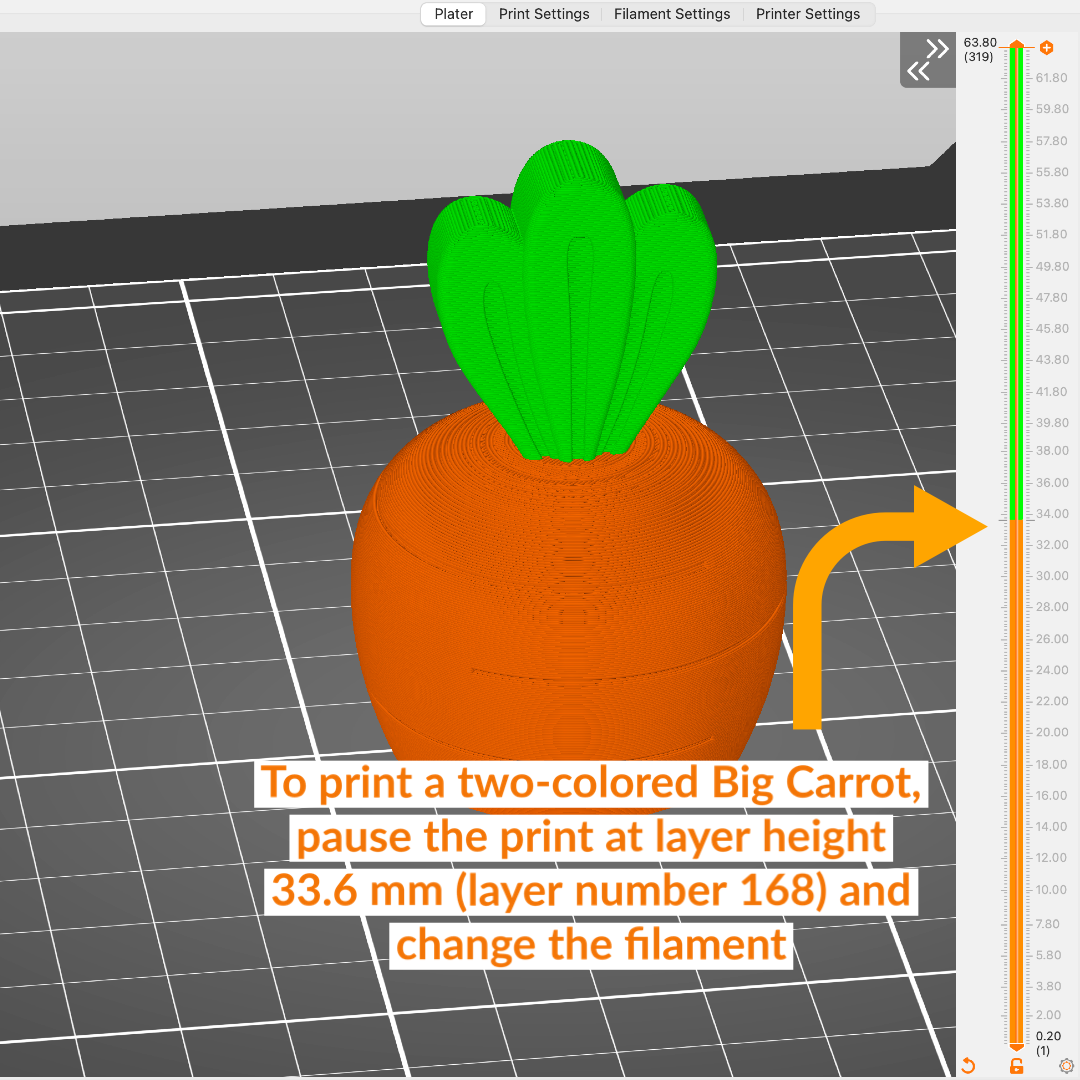
Task: Click the add color change plus icon
Action: tap(1047, 48)
